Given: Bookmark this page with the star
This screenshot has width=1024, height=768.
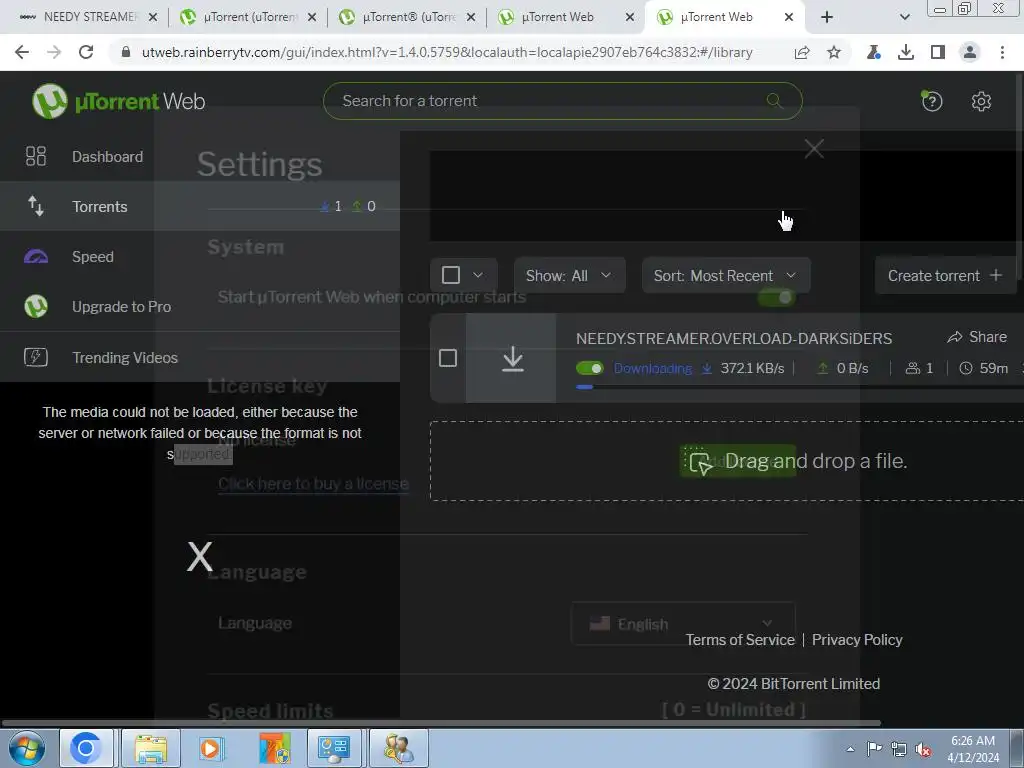Looking at the screenshot, I should click(834, 52).
